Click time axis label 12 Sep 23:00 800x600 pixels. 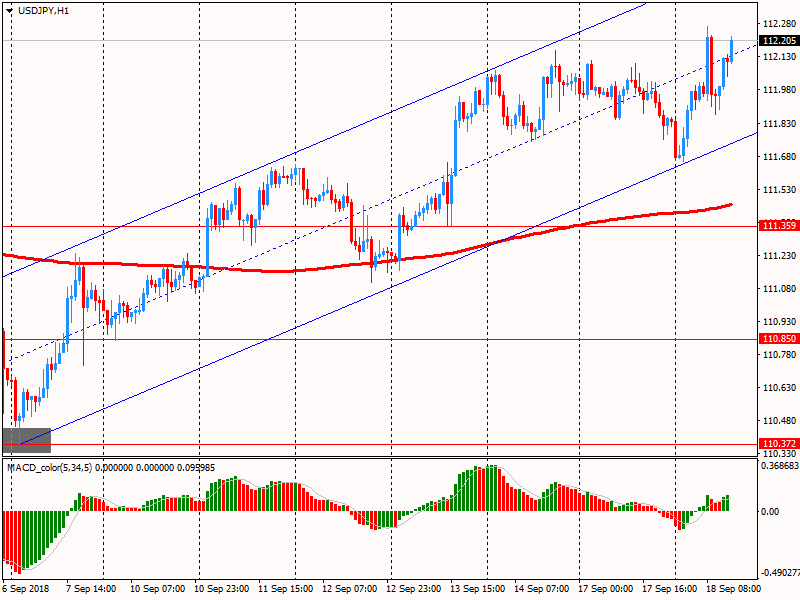(414, 588)
